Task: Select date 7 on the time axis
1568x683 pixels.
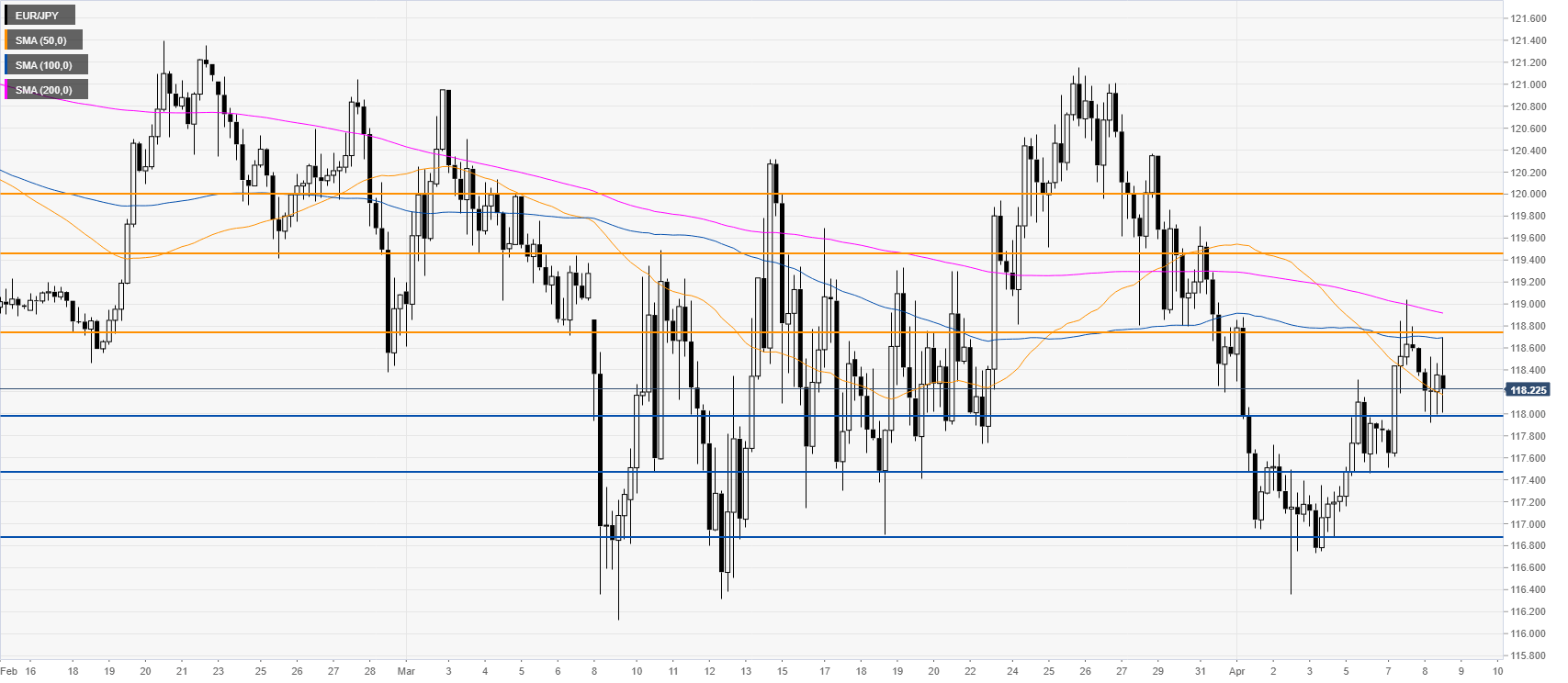Action: 1388,671
